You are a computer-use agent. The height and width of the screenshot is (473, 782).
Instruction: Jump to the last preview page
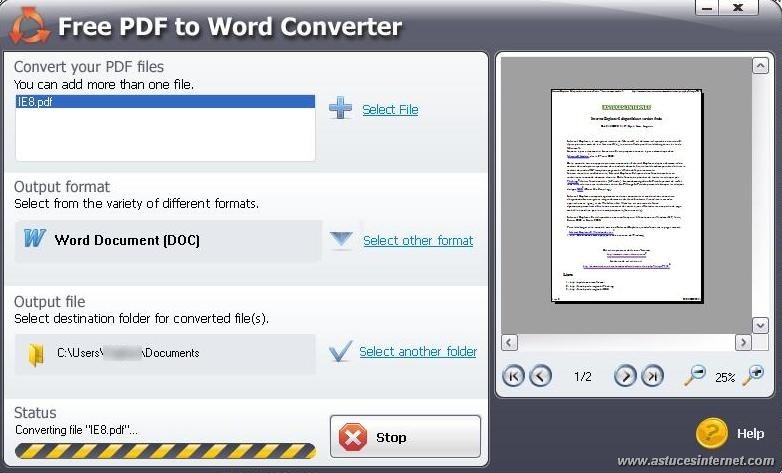pyautogui.click(x=652, y=376)
